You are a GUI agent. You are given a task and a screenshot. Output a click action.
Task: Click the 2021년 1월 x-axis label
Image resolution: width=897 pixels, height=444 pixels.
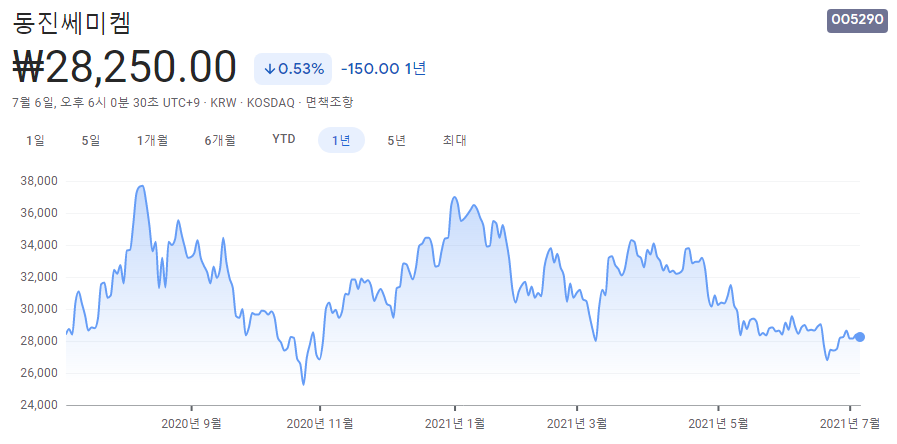pyautogui.click(x=455, y=423)
